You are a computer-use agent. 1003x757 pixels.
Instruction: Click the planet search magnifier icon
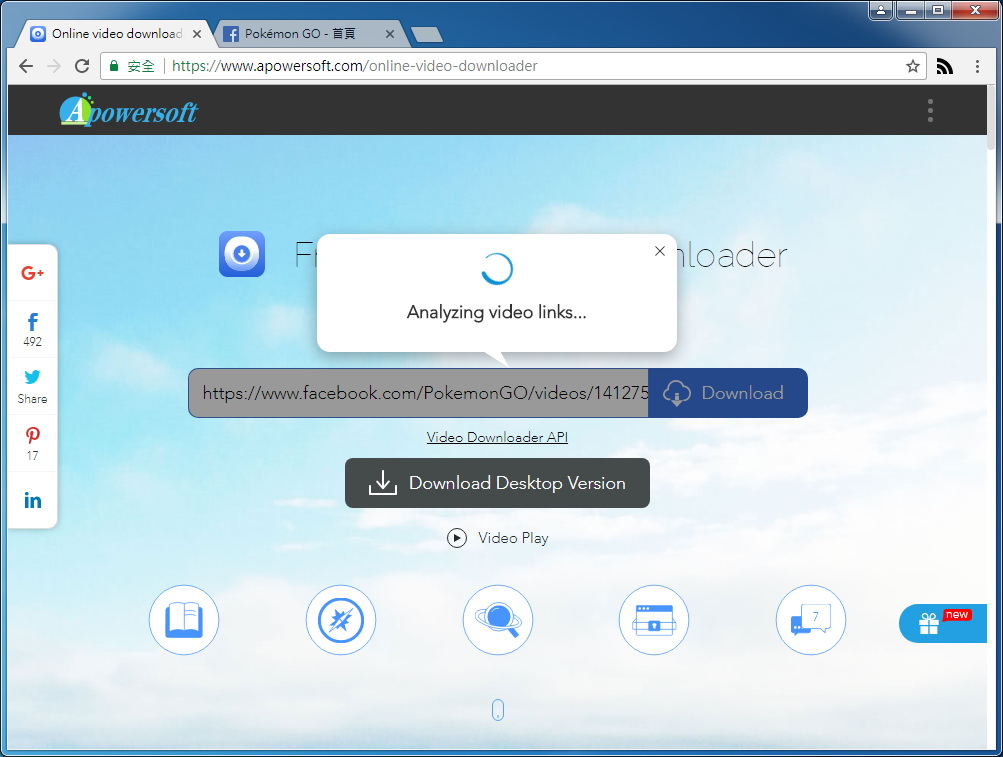(x=498, y=620)
